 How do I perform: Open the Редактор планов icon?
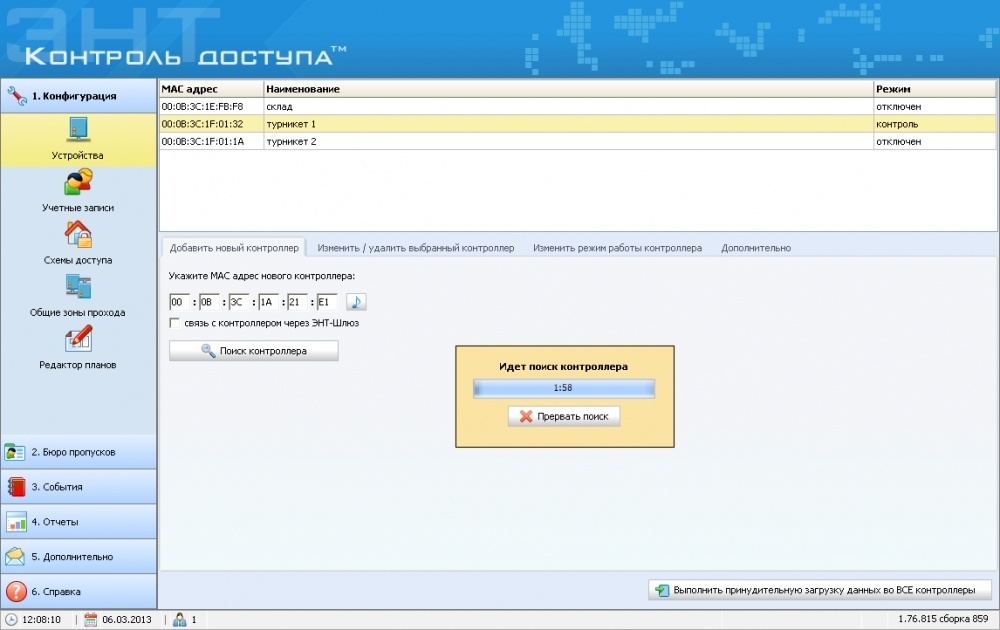(x=78, y=339)
